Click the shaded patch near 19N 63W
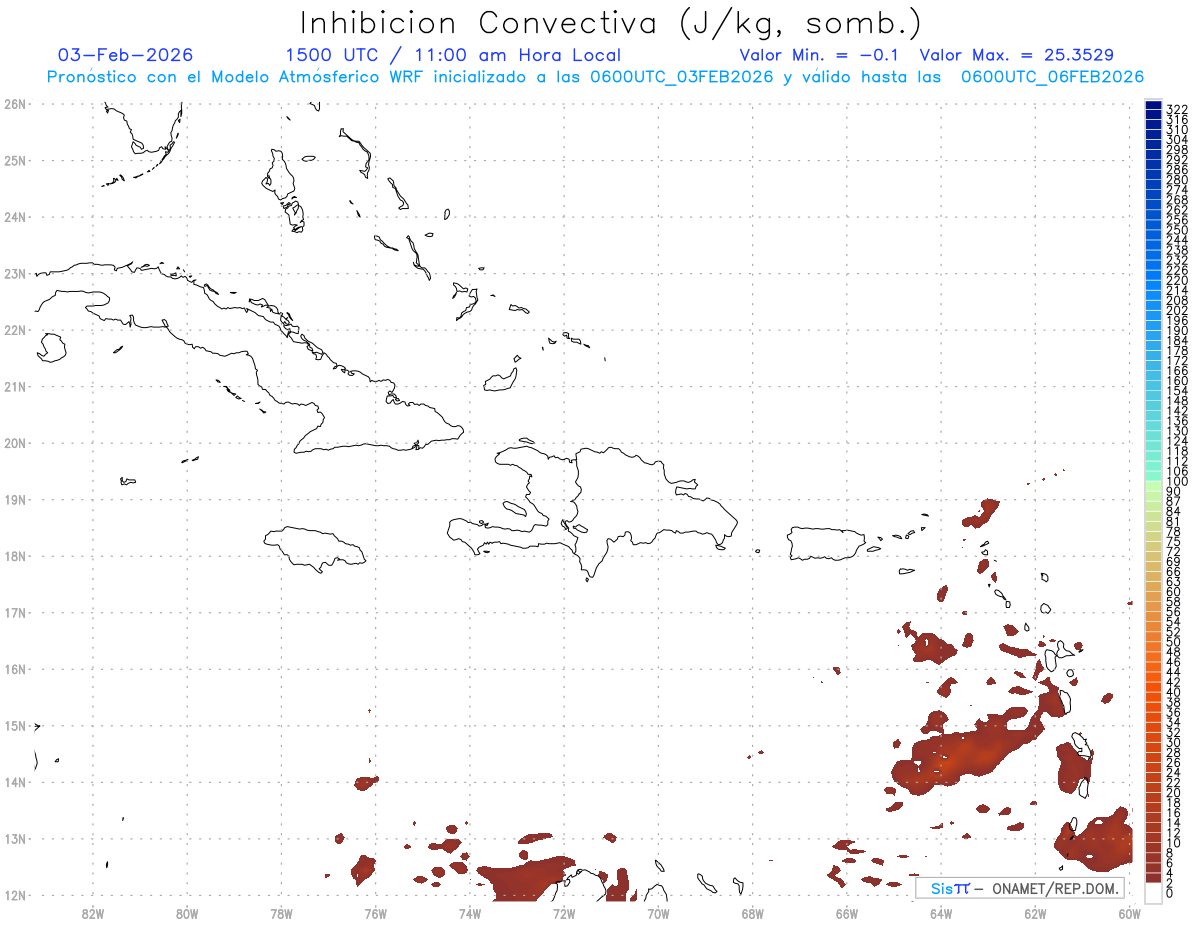1200x927 pixels. 982,513
